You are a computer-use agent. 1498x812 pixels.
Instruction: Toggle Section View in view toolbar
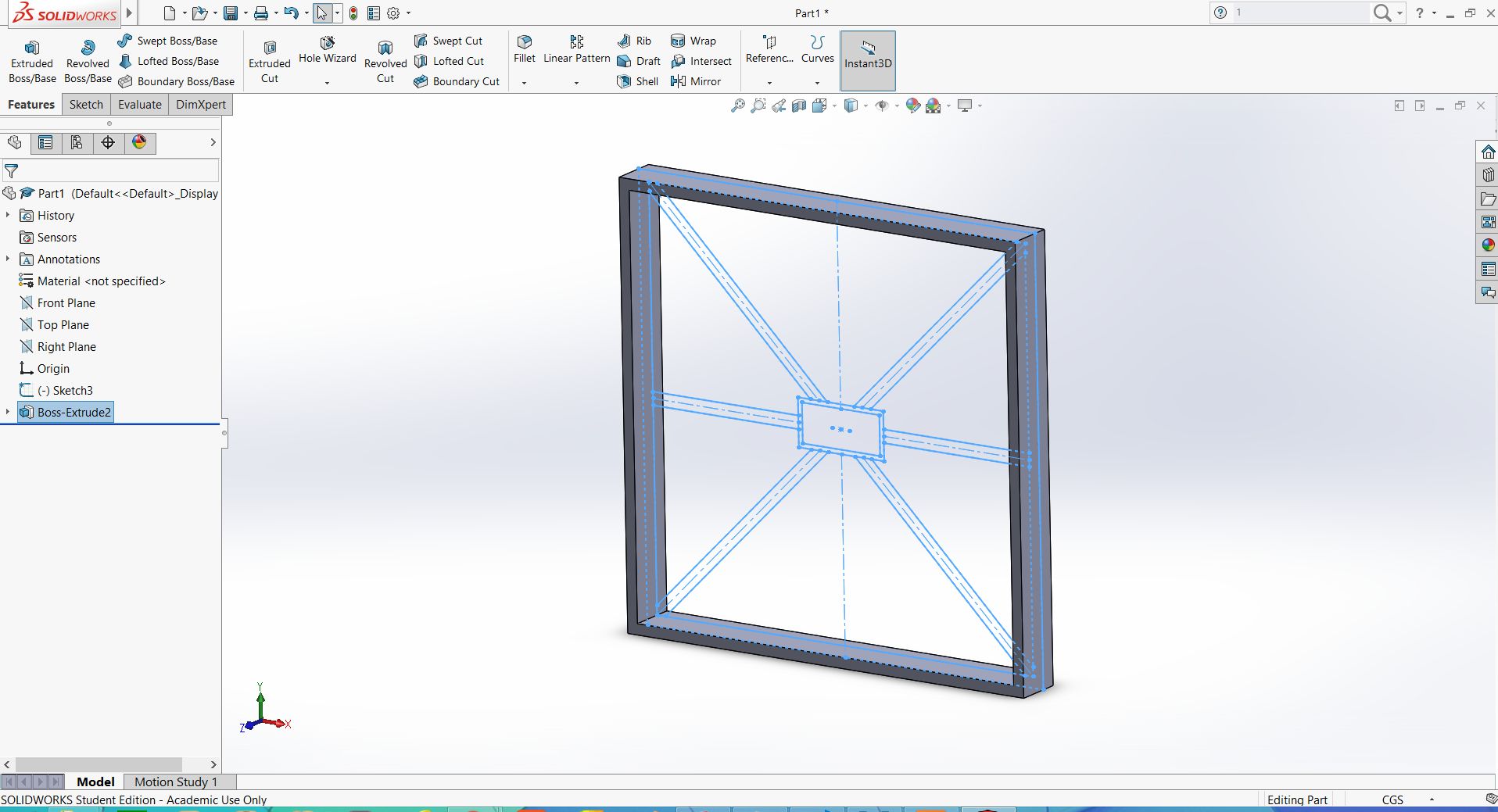[x=799, y=106]
